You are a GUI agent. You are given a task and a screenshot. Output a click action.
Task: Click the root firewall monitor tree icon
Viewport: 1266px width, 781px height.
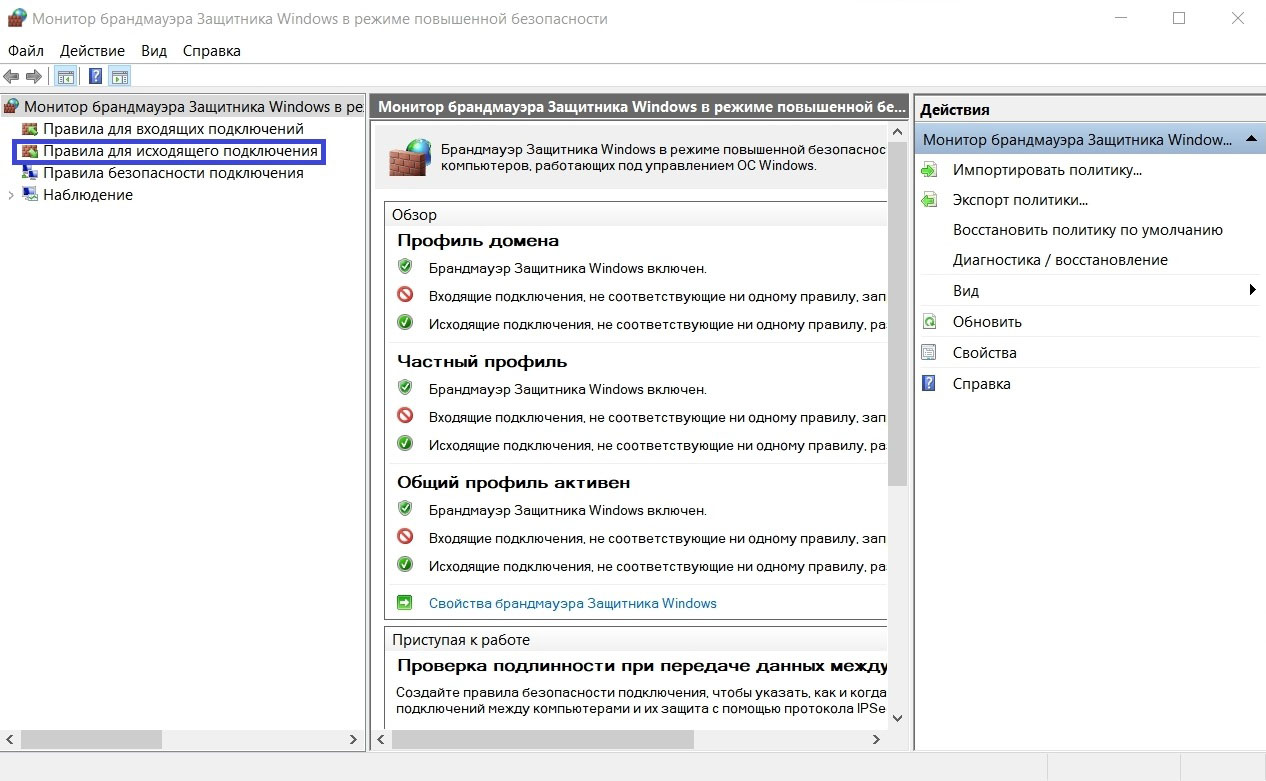tap(12, 106)
